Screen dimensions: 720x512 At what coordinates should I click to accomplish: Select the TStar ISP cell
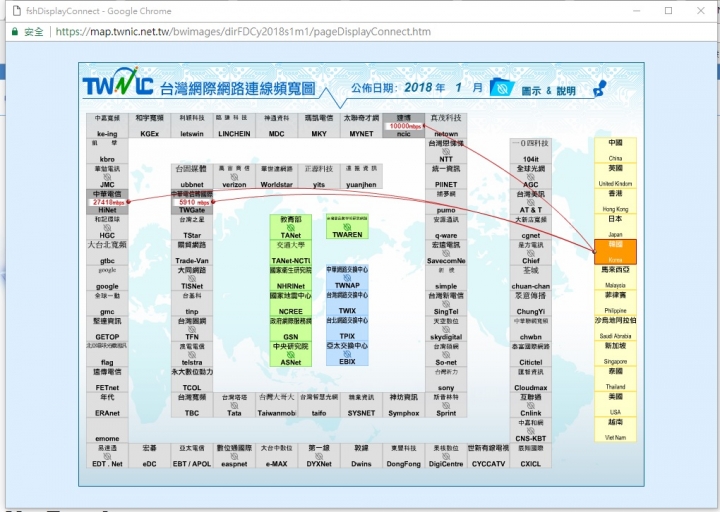[192, 227]
